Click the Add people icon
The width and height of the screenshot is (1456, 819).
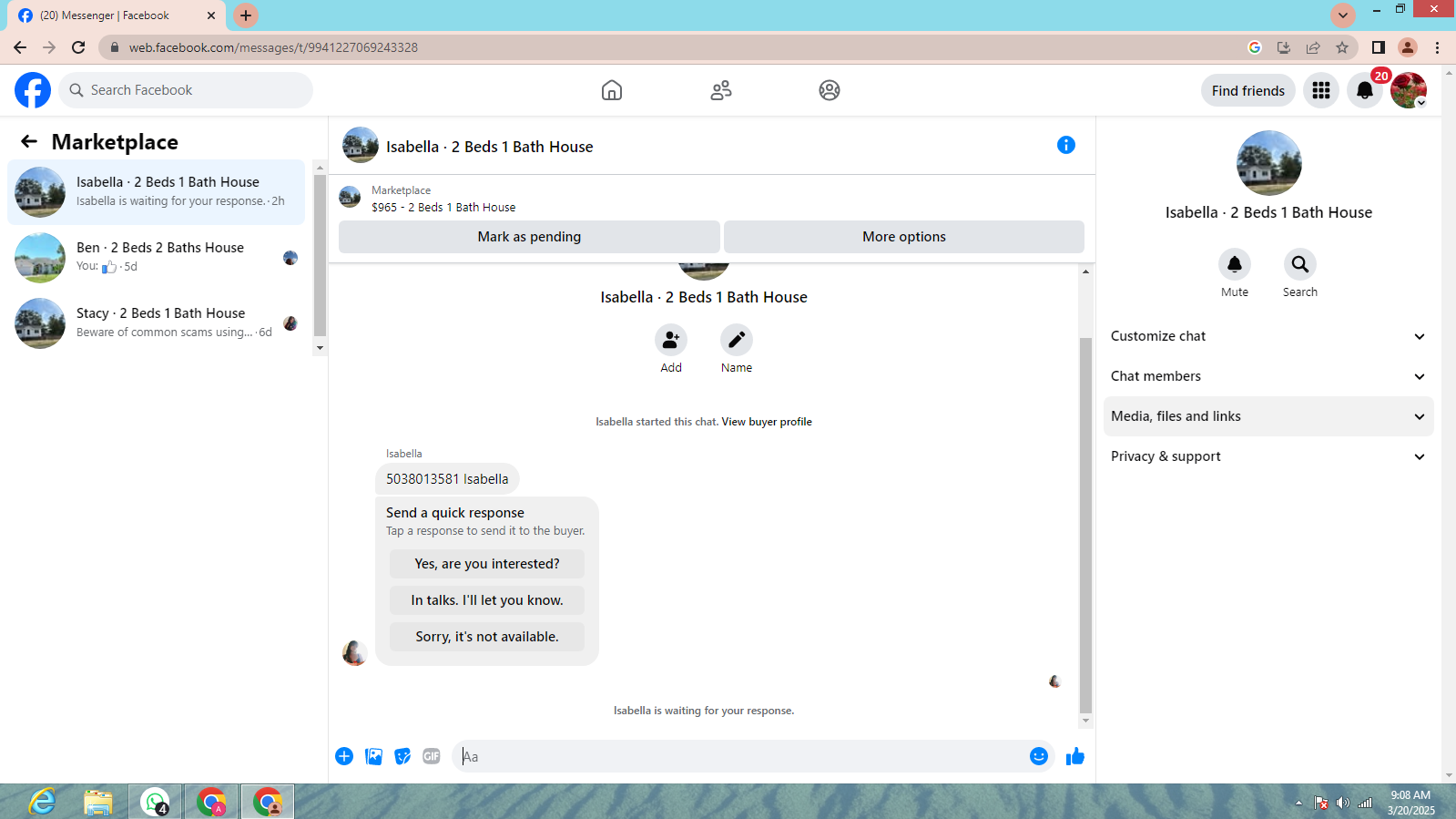point(671,340)
